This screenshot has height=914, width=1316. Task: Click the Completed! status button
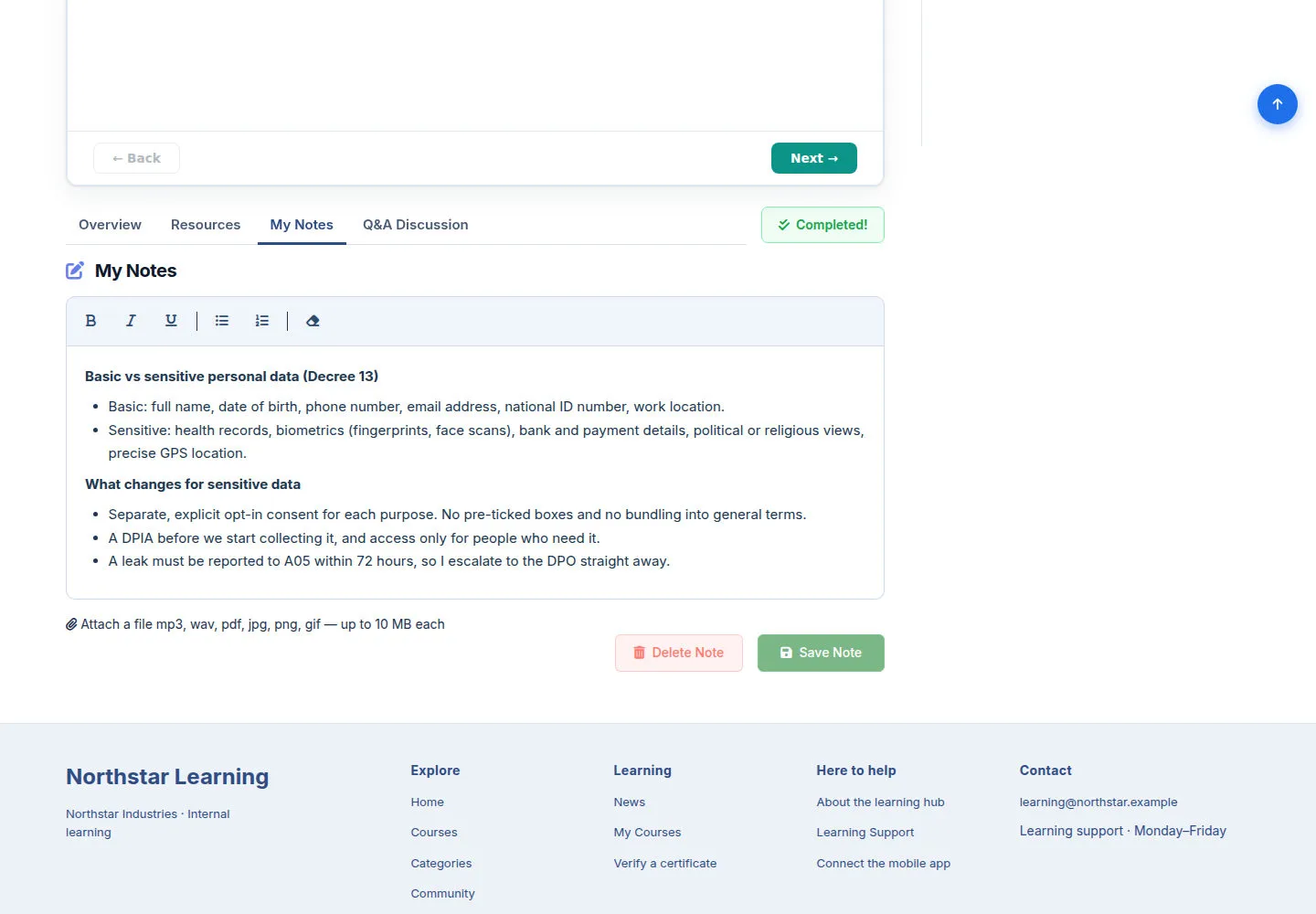tap(822, 225)
